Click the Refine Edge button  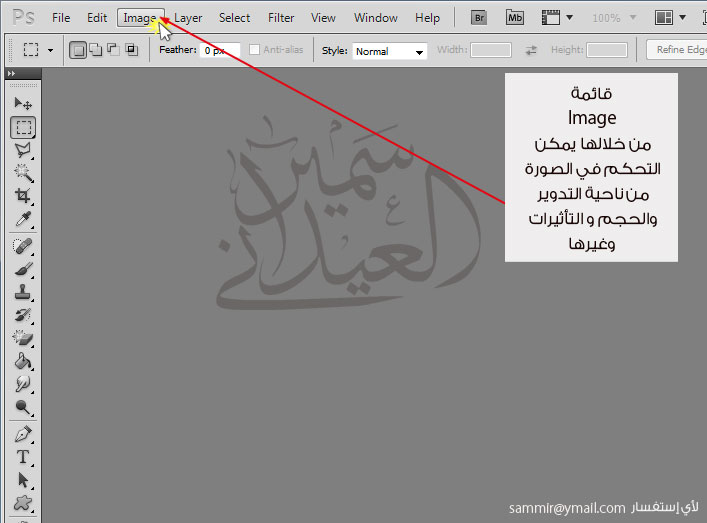[676, 50]
